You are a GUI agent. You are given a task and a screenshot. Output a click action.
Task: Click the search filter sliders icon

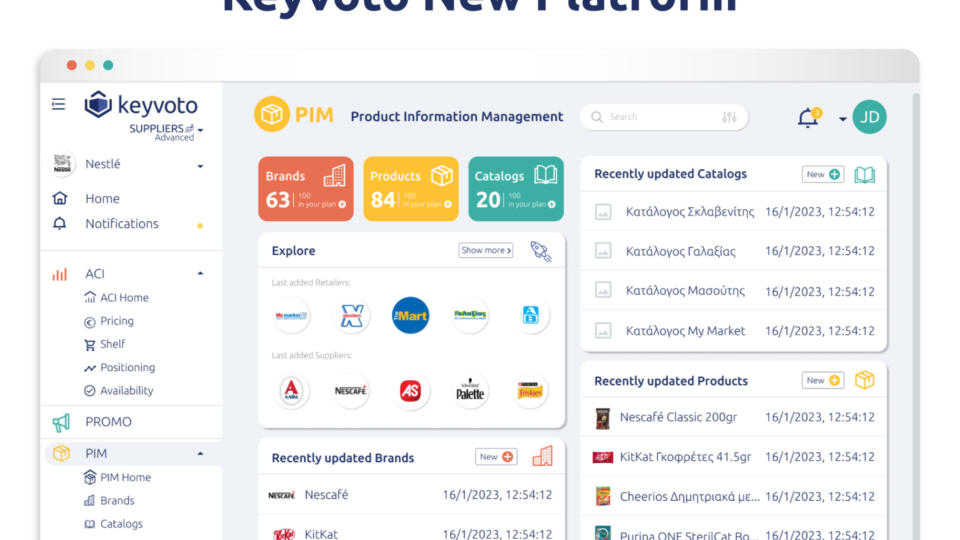point(729,117)
